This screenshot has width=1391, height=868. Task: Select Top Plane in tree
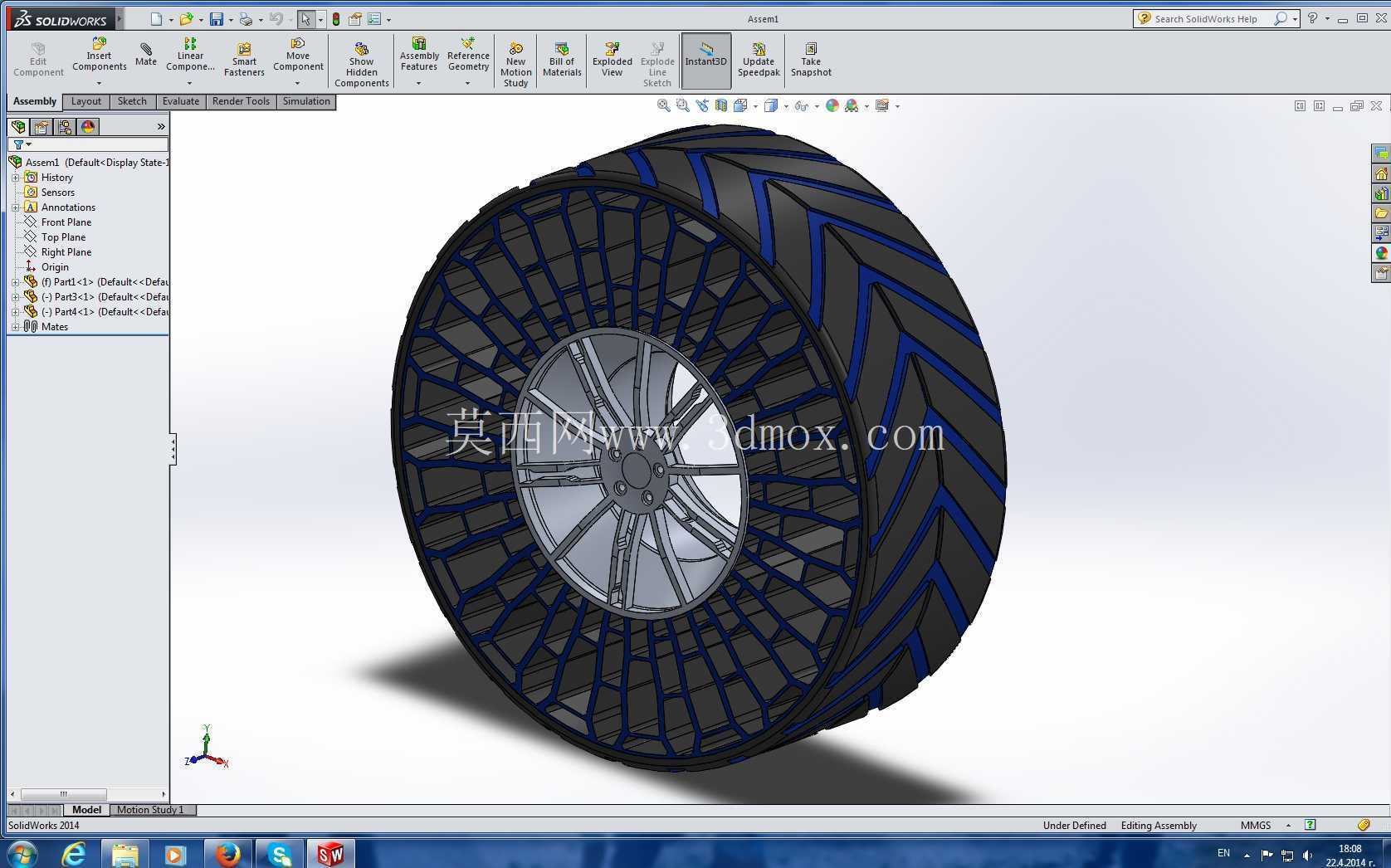[x=63, y=237]
